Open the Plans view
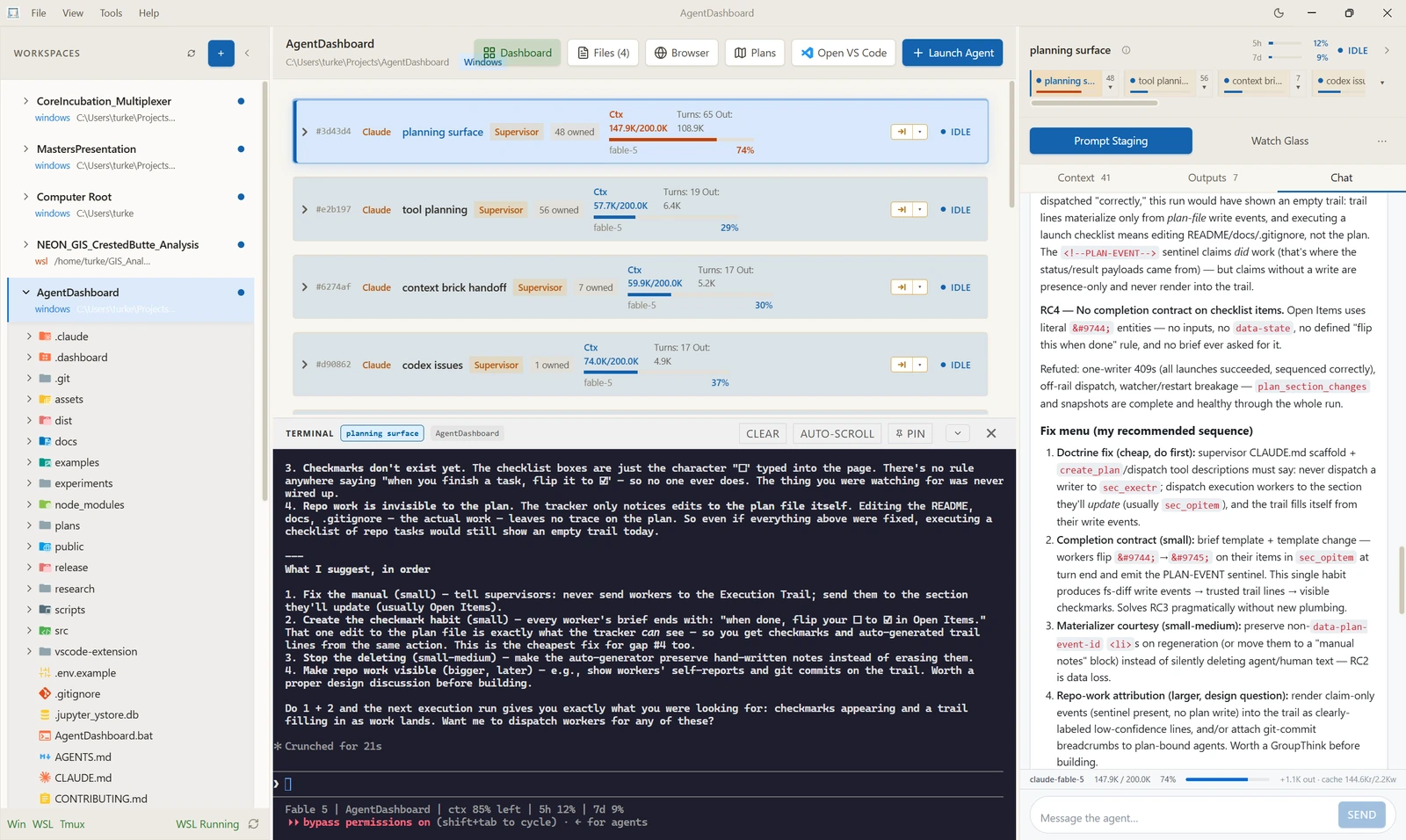 [755, 53]
